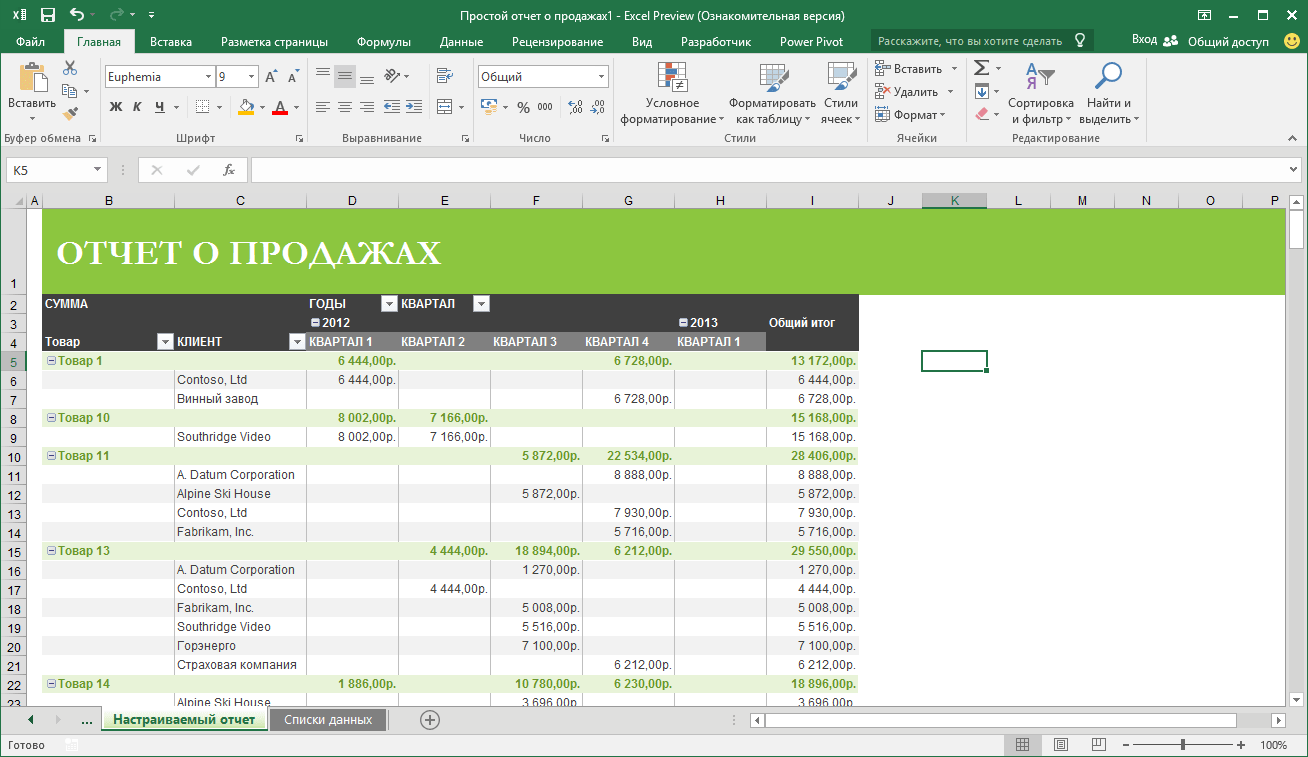1308x757 pixels.
Task: Click the Cut scissors icon
Action: pyautogui.click(x=70, y=69)
